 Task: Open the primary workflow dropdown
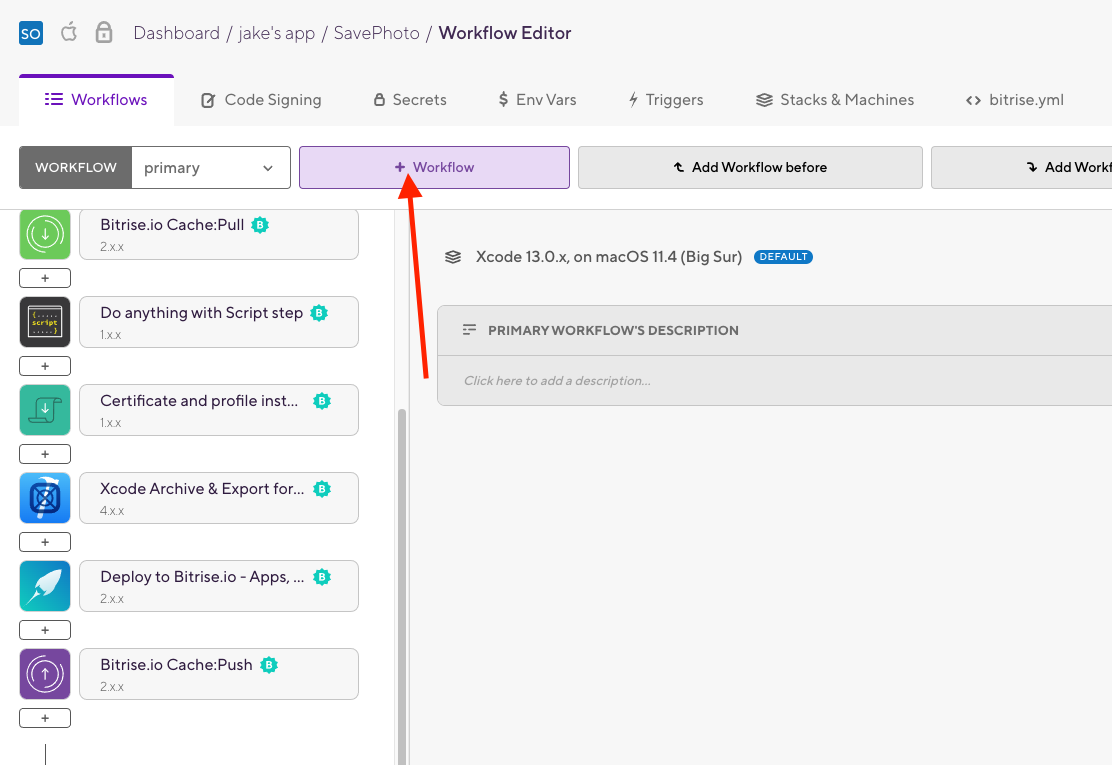211,168
